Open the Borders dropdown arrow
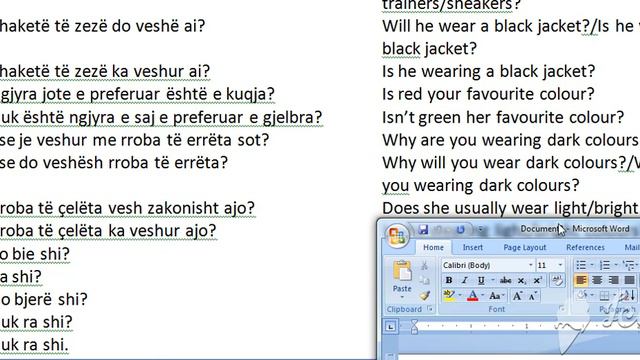The width and height of the screenshot is (640, 360). (614, 296)
